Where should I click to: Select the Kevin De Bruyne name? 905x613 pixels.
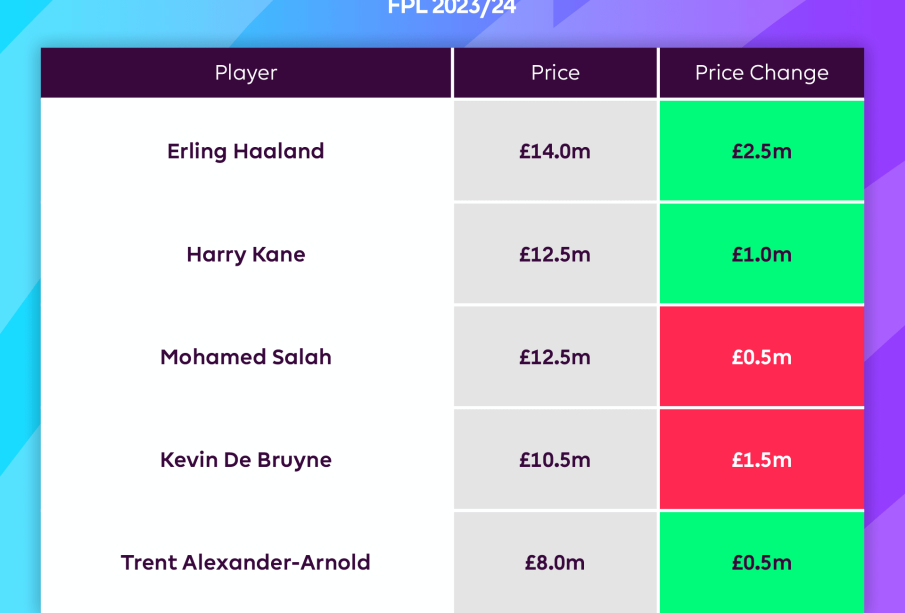pyautogui.click(x=246, y=460)
